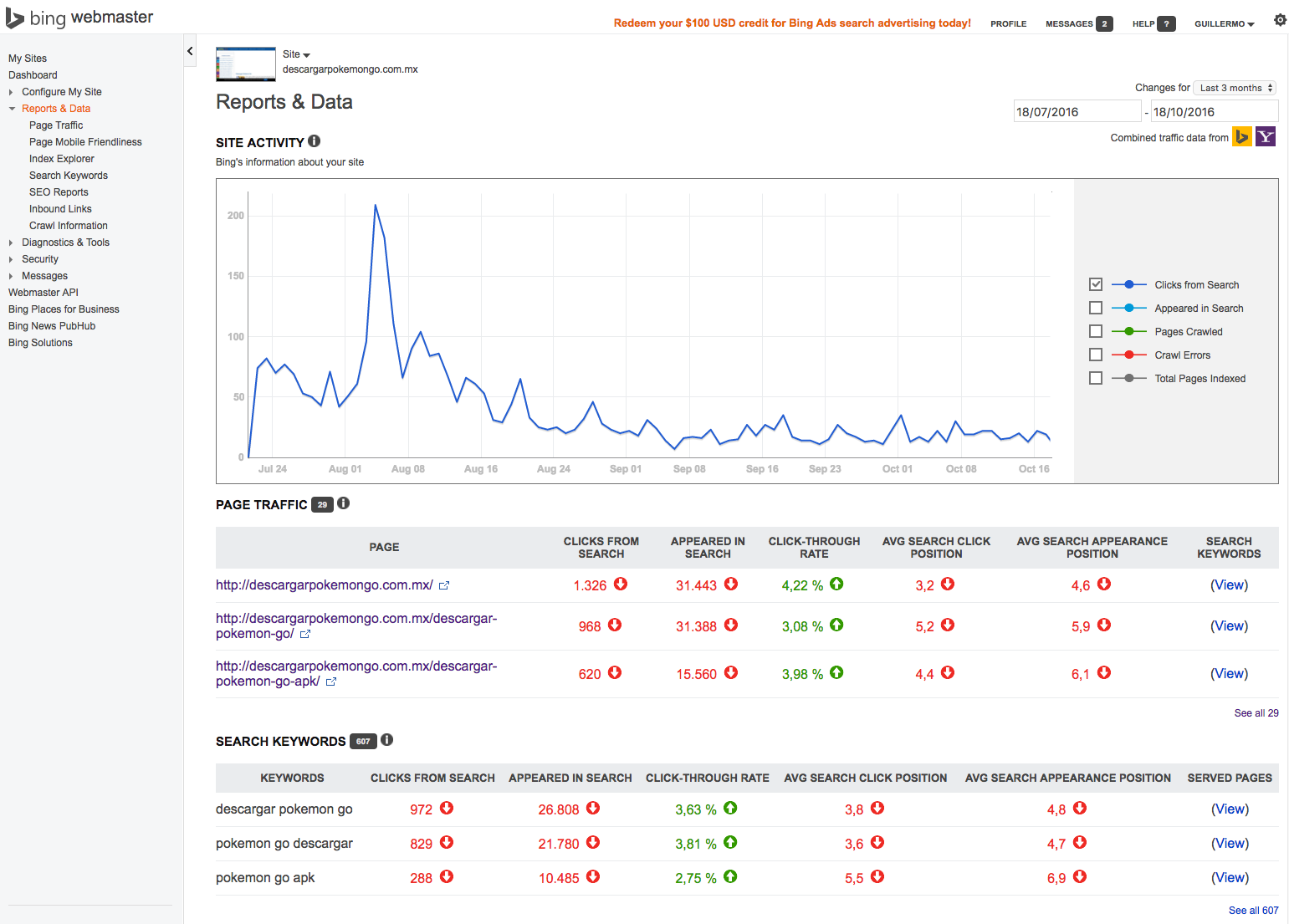Image resolution: width=1289 pixels, height=924 pixels.
Task: Click green up arrow beside 2,75 %
Action: click(x=730, y=876)
